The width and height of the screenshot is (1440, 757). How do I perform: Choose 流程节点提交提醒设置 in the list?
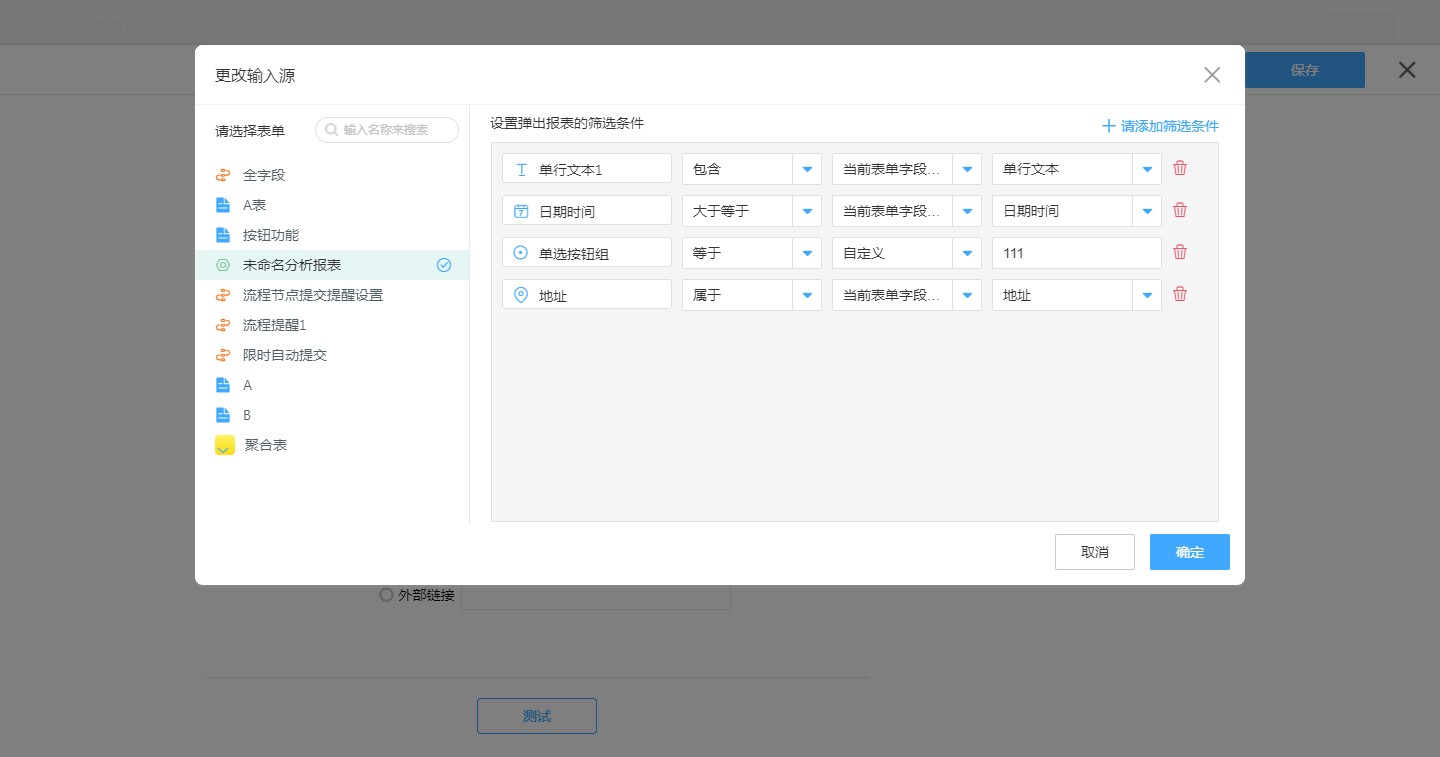click(312, 295)
